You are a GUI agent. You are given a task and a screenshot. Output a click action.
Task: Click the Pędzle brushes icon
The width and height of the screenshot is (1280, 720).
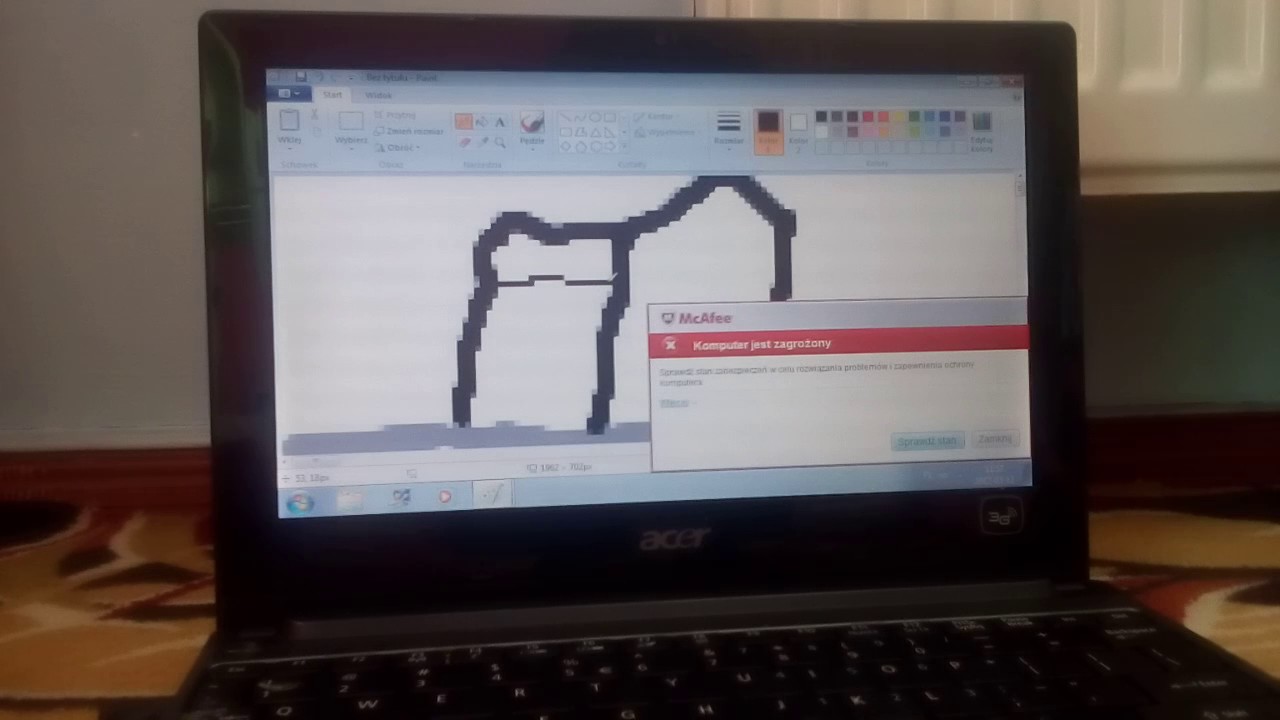(x=532, y=122)
